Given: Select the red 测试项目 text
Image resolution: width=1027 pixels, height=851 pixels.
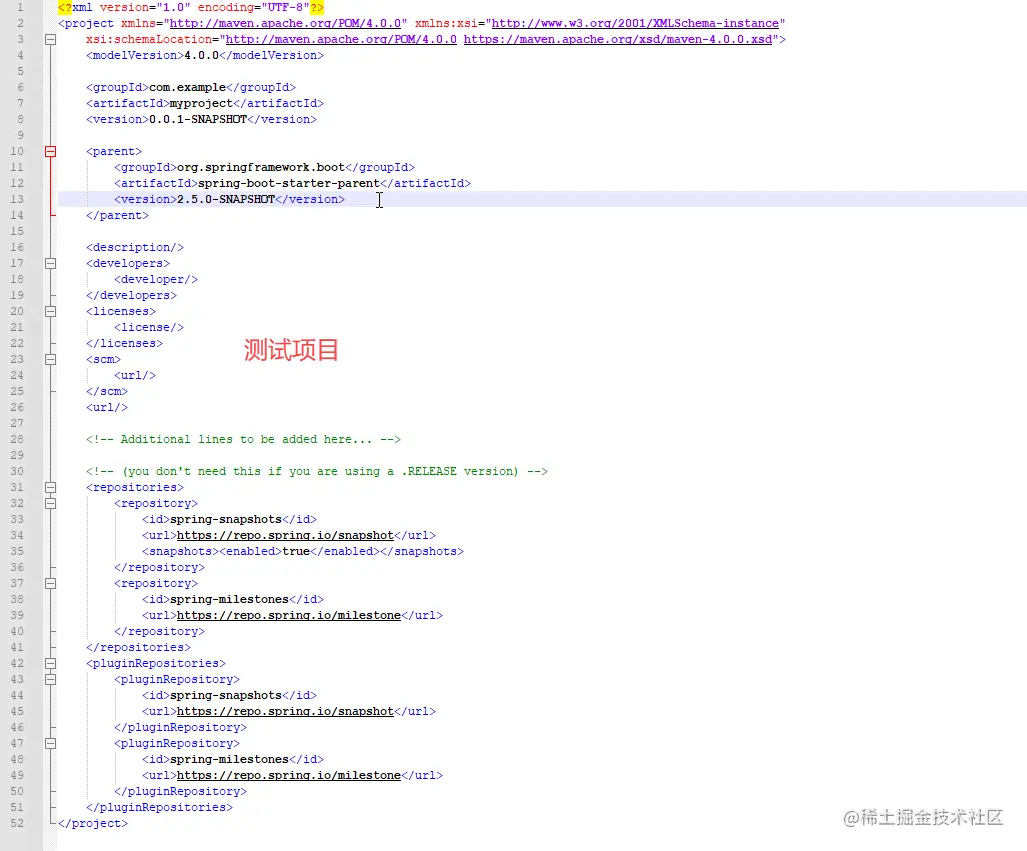Looking at the screenshot, I should [x=290, y=351].
